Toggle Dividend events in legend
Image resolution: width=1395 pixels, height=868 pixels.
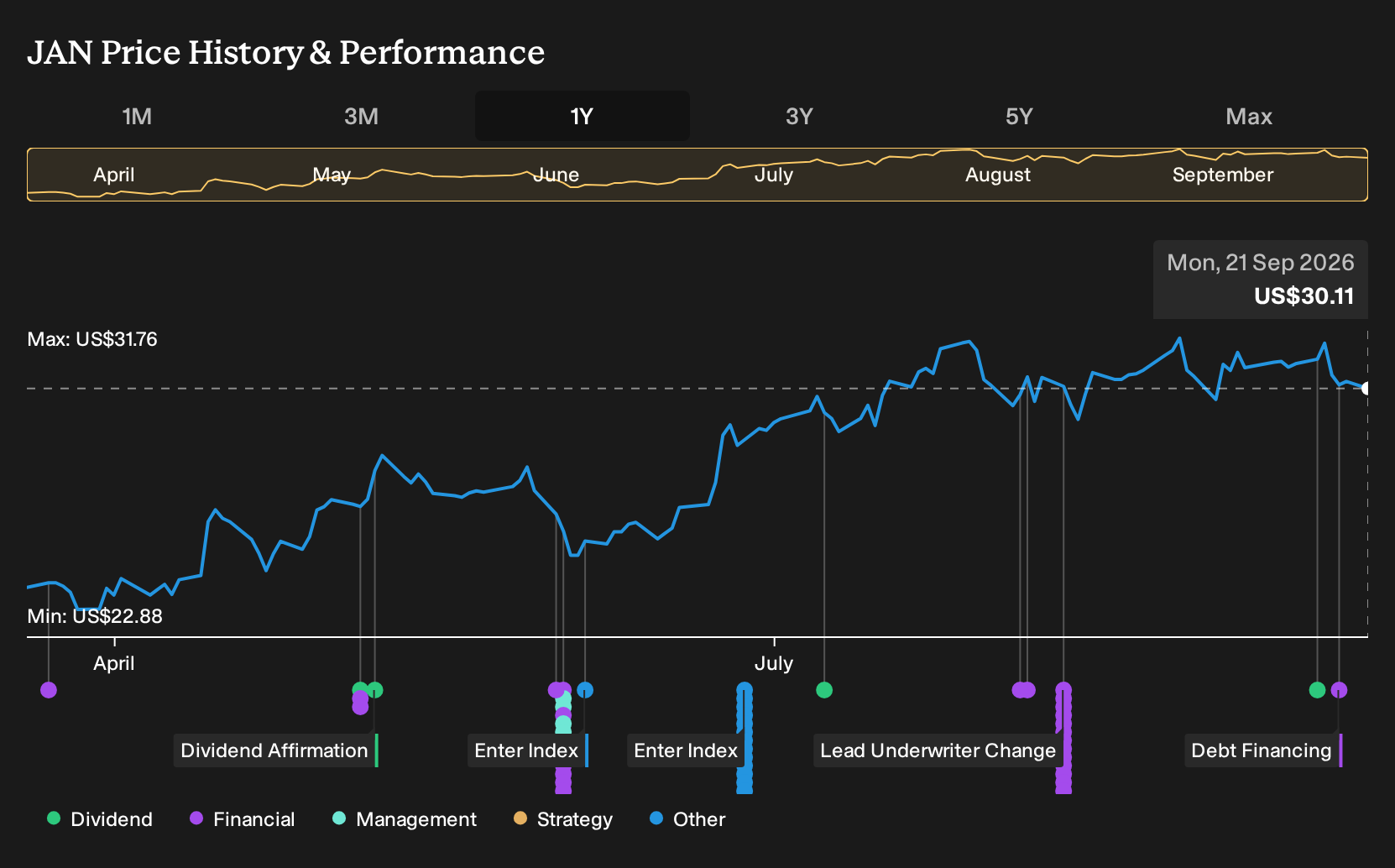click(100, 819)
